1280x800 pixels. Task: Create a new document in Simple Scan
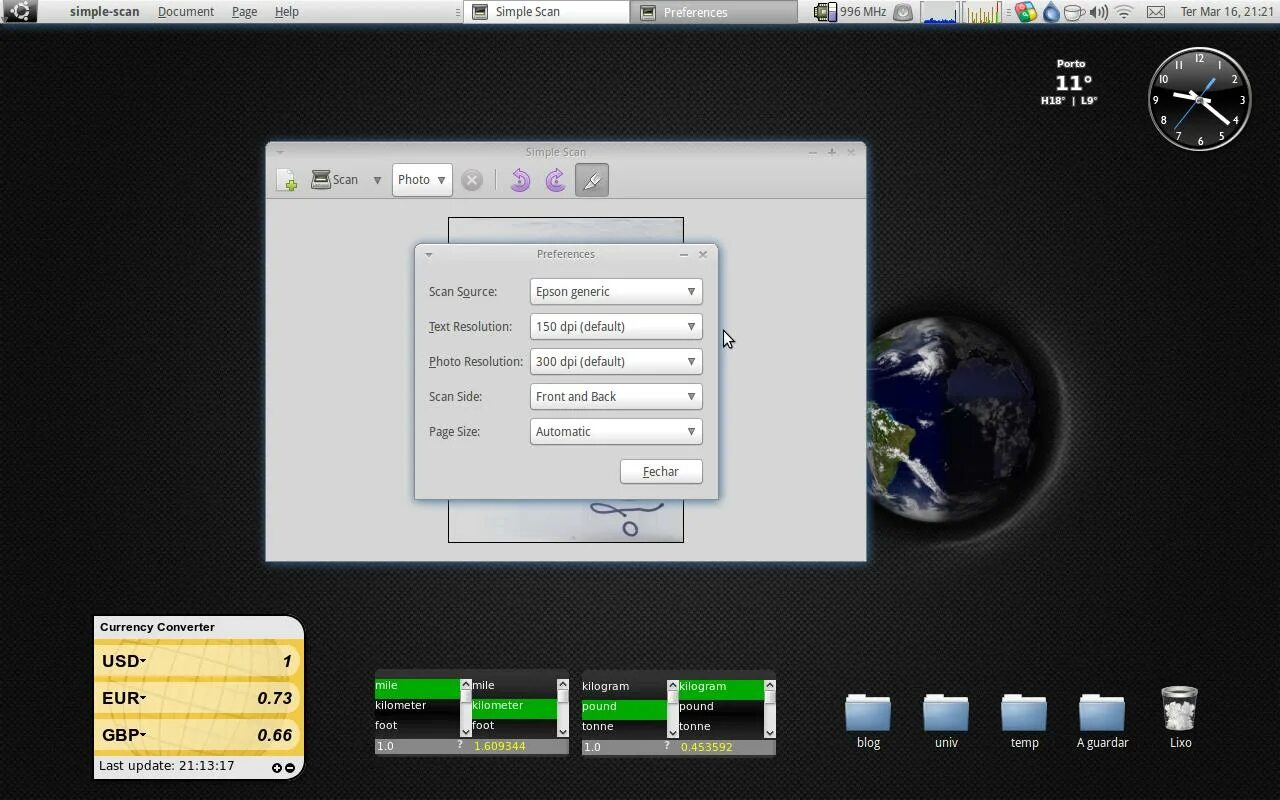tap(286, 180)
